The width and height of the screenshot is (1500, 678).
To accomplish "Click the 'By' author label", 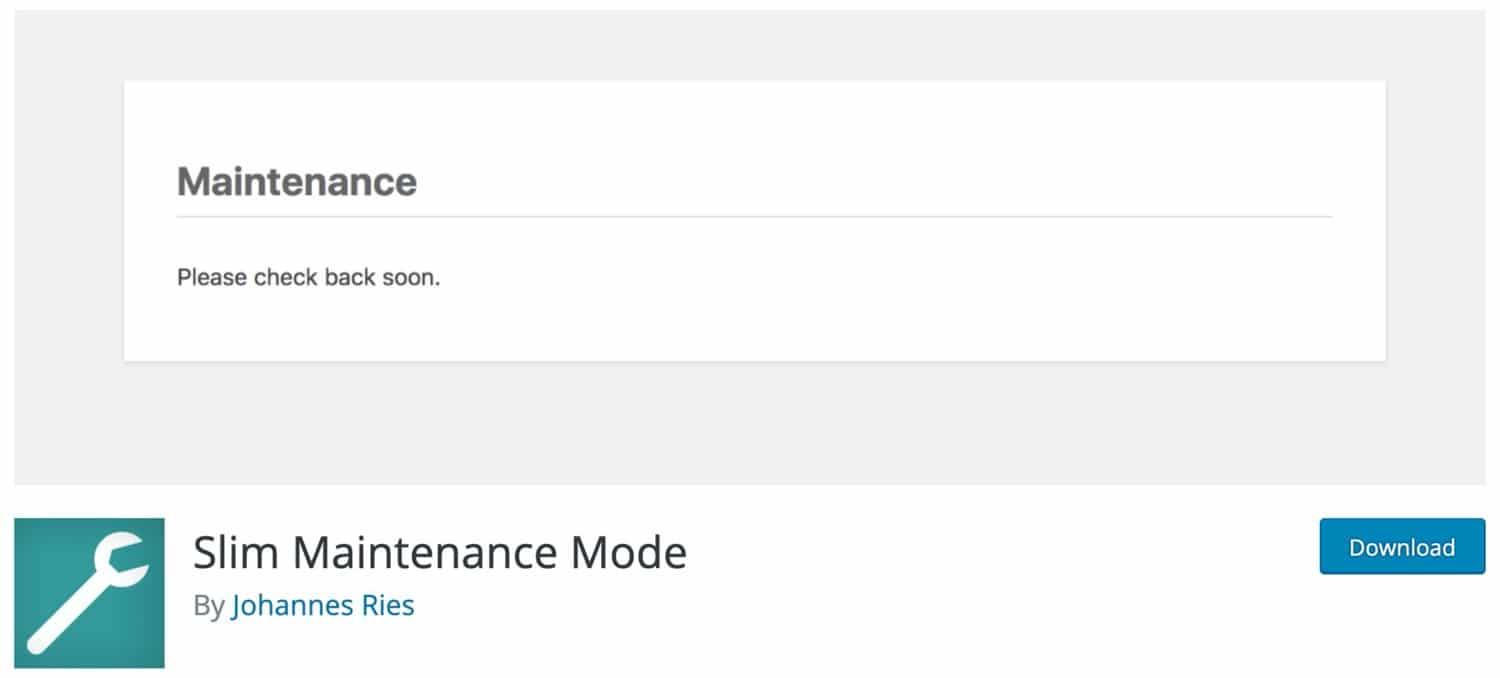I will (207, 605).
